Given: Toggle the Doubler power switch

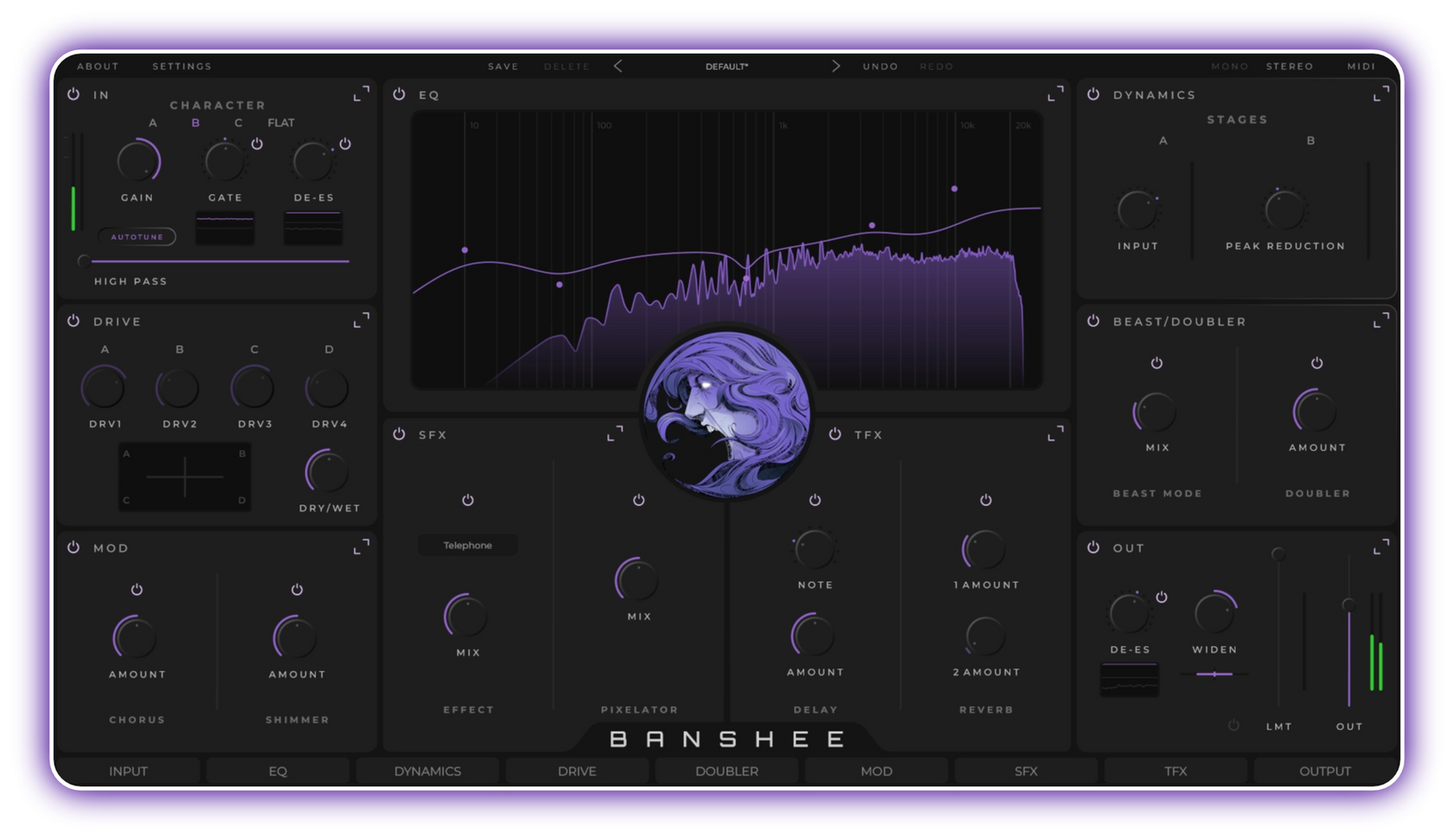Looking at the screenshot, I should (1317, 363).
